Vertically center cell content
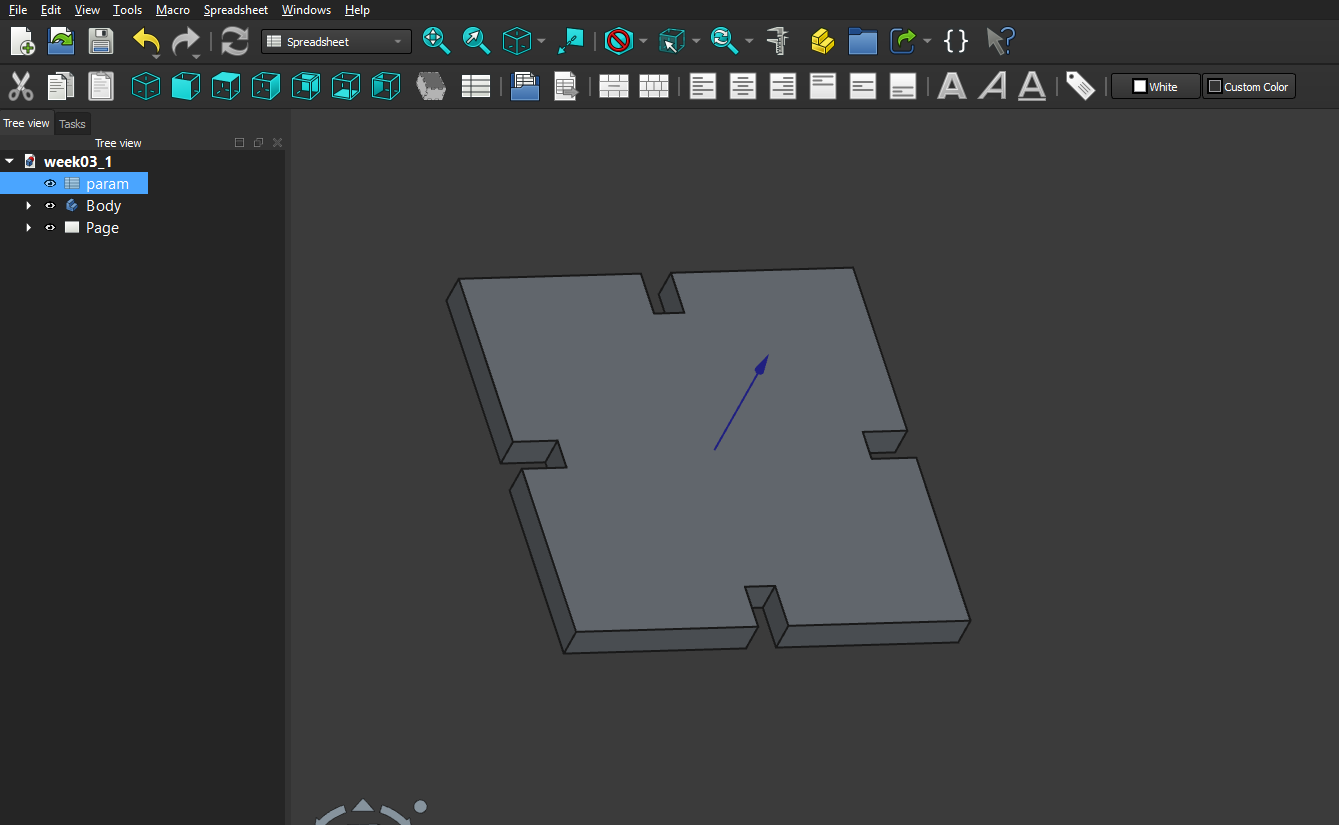This screenshot has height=825, width=1339. pos(863,86)
